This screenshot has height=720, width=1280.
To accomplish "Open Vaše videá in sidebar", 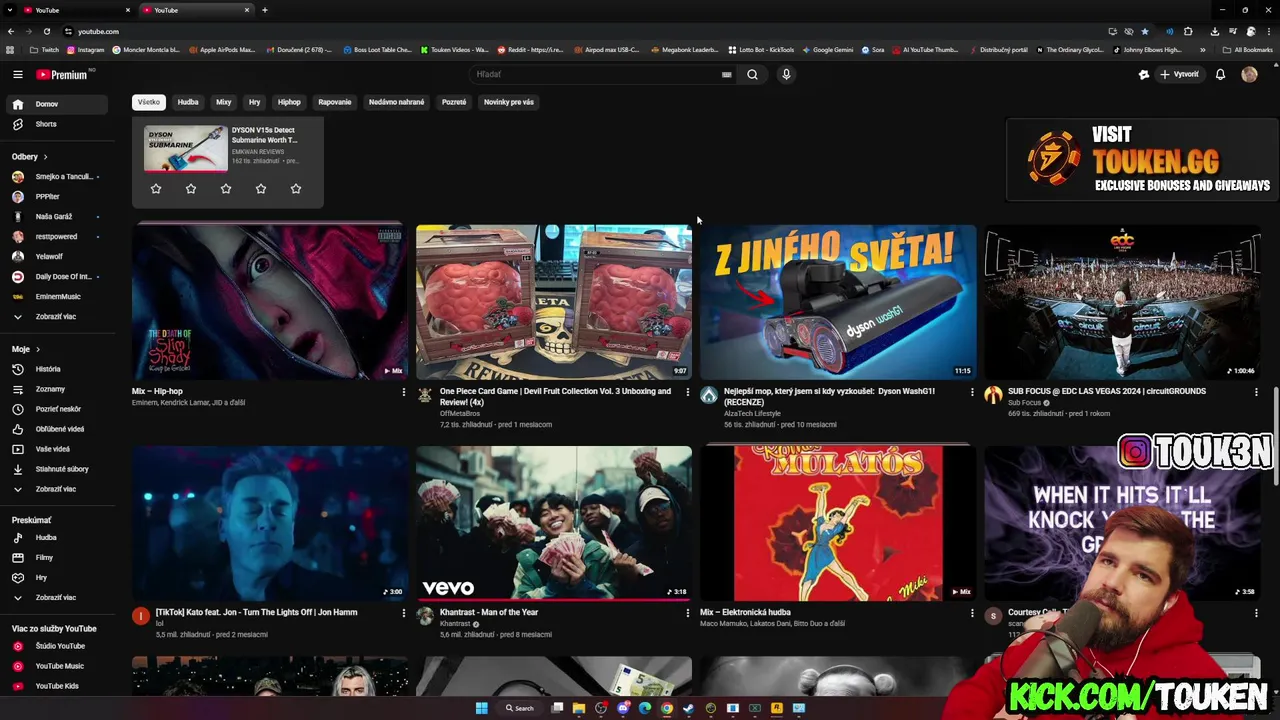I will click(x=57, y=449).
